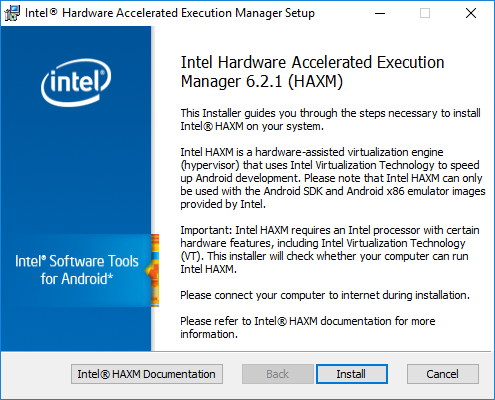Click the Intel logo on blue panel
This screenshot has width=495, height=400.
[x=76, y=82]
